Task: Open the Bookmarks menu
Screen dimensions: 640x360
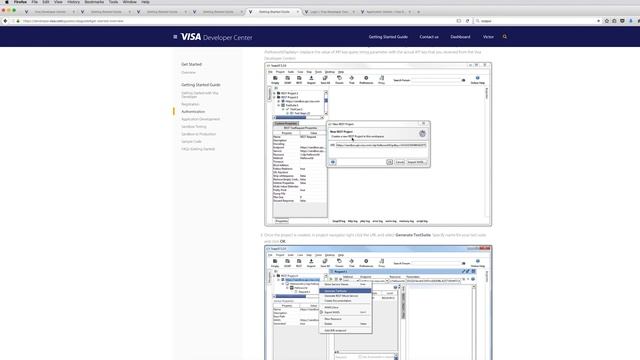Action: coord(94,2)
